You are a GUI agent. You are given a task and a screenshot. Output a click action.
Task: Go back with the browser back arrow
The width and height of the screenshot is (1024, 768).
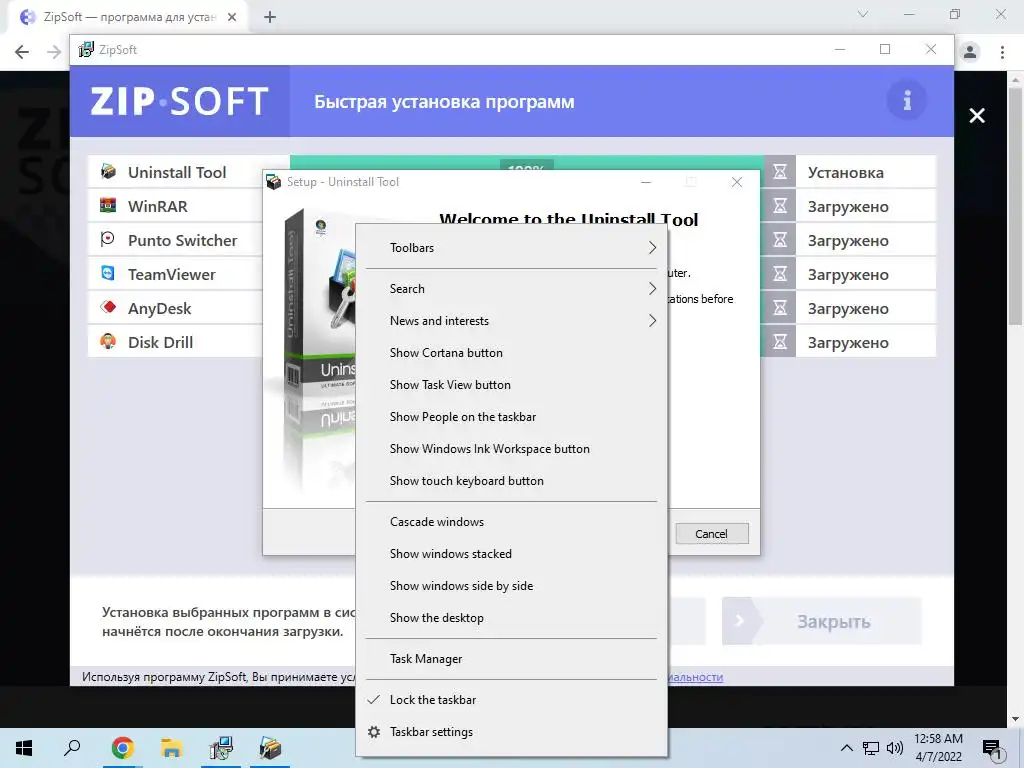point(22,52)
